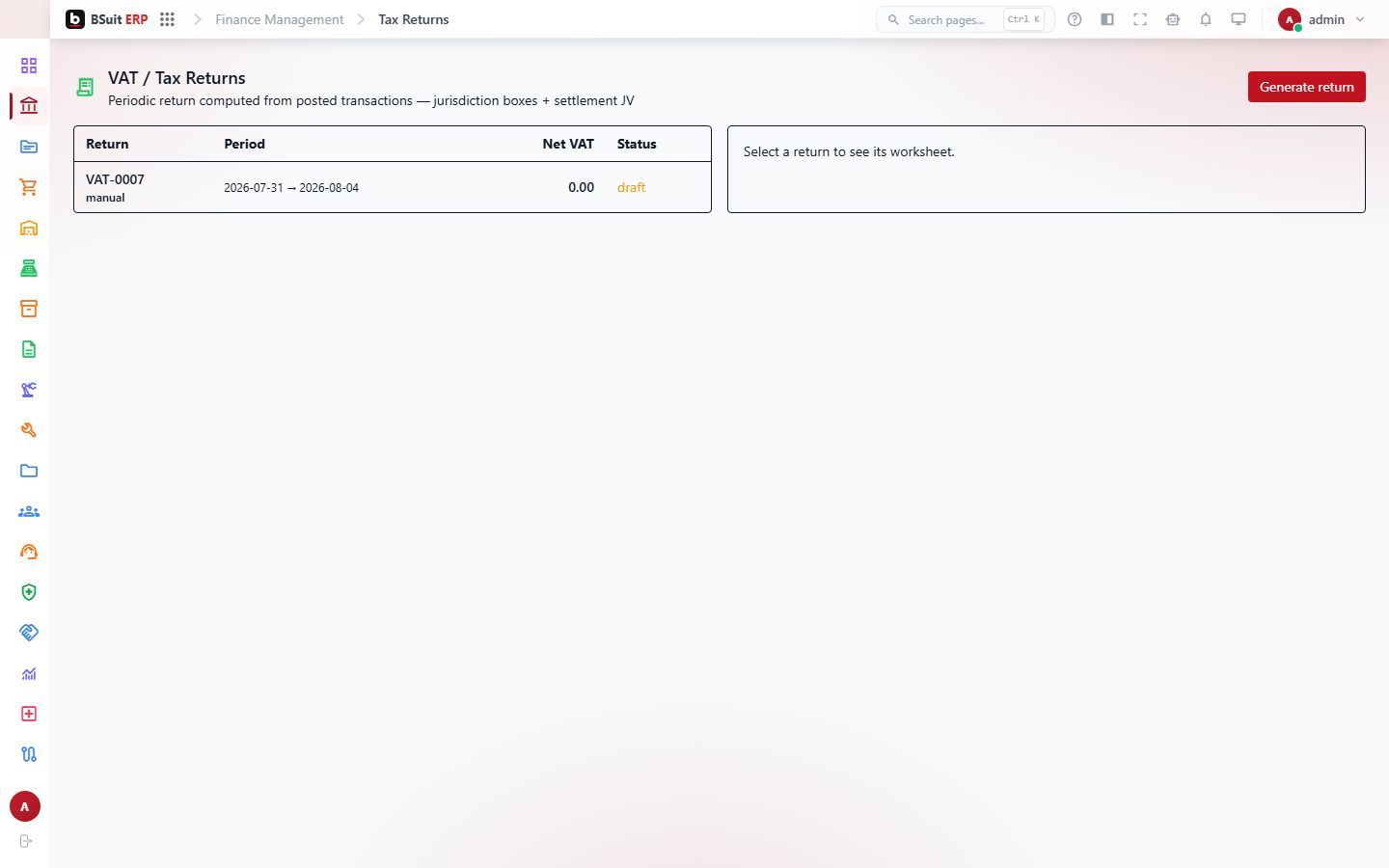Click the Generate return button

click(1307, 87)
